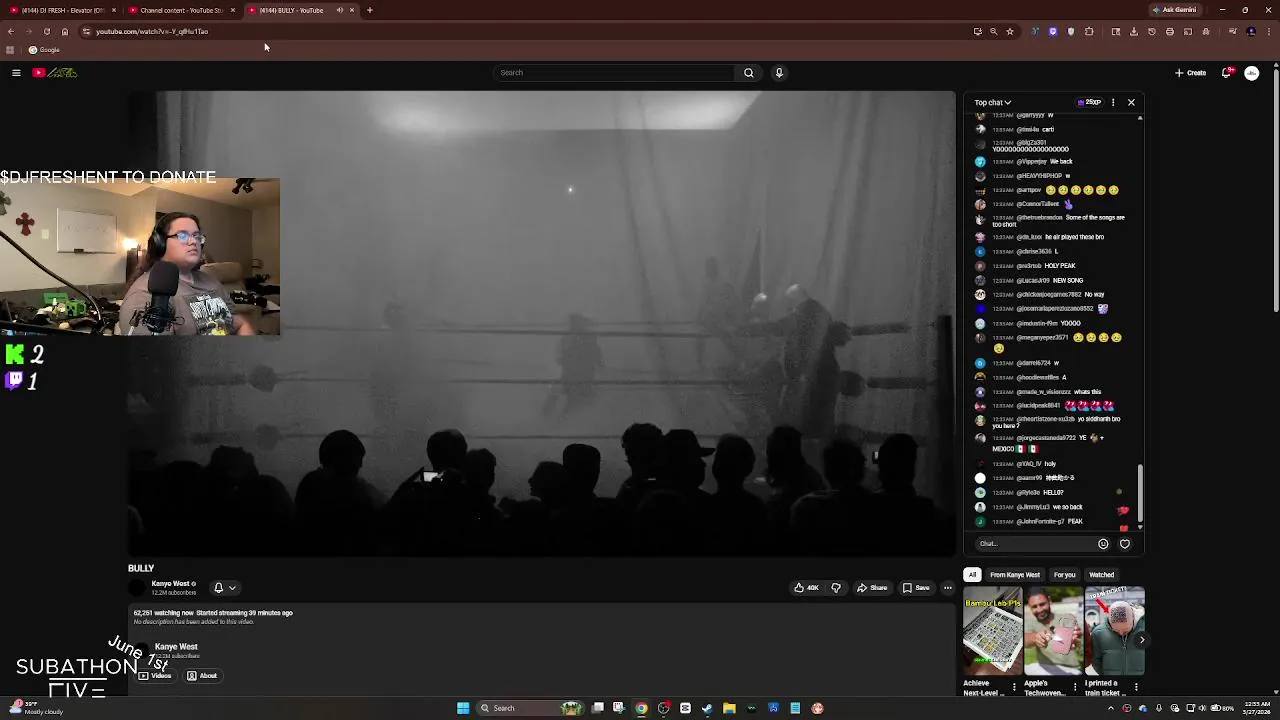Open Kanye West channel name link
1280x720 pixels.
pos(171,584)
